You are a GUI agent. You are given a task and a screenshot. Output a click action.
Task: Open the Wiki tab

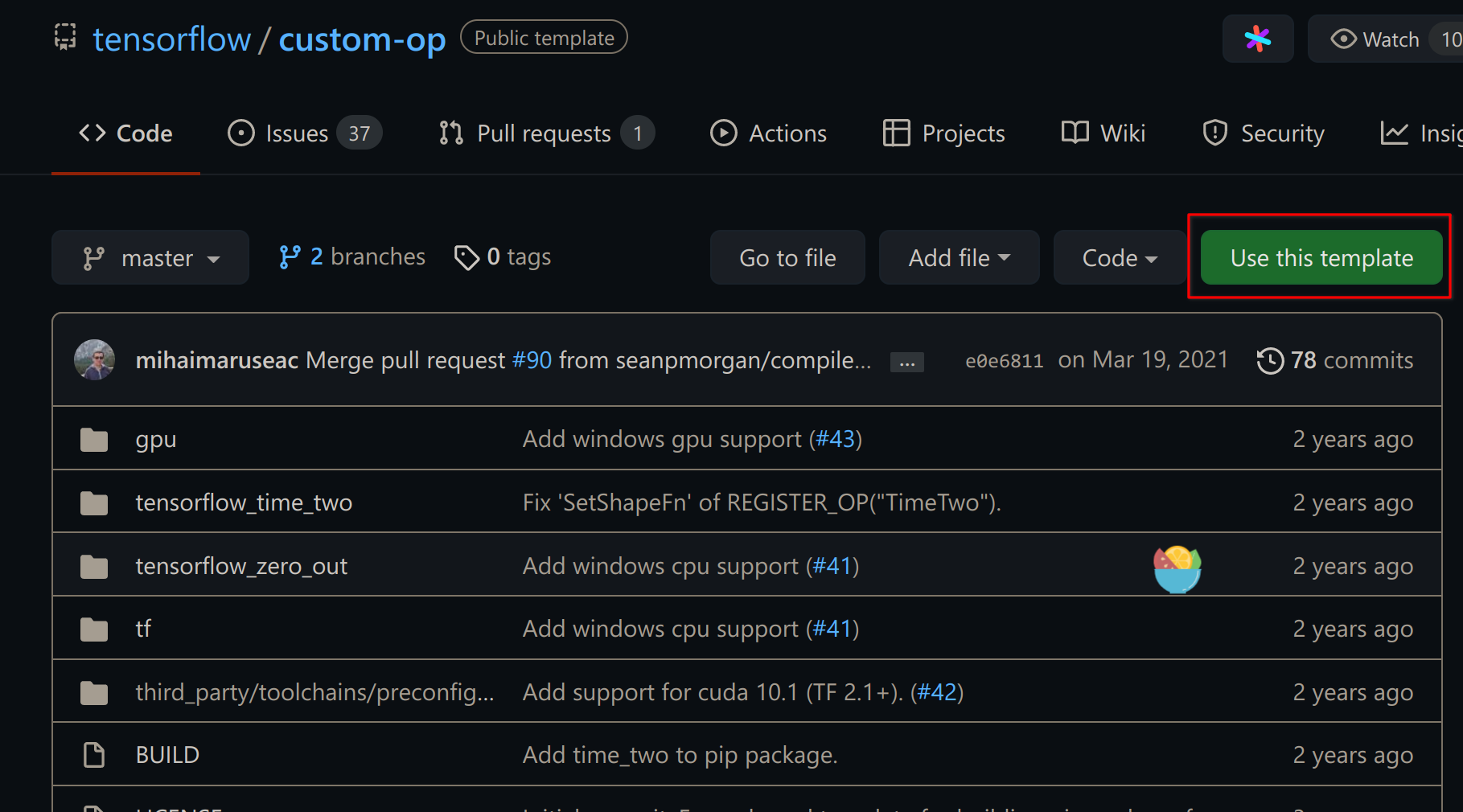(x=1103, y=133)
